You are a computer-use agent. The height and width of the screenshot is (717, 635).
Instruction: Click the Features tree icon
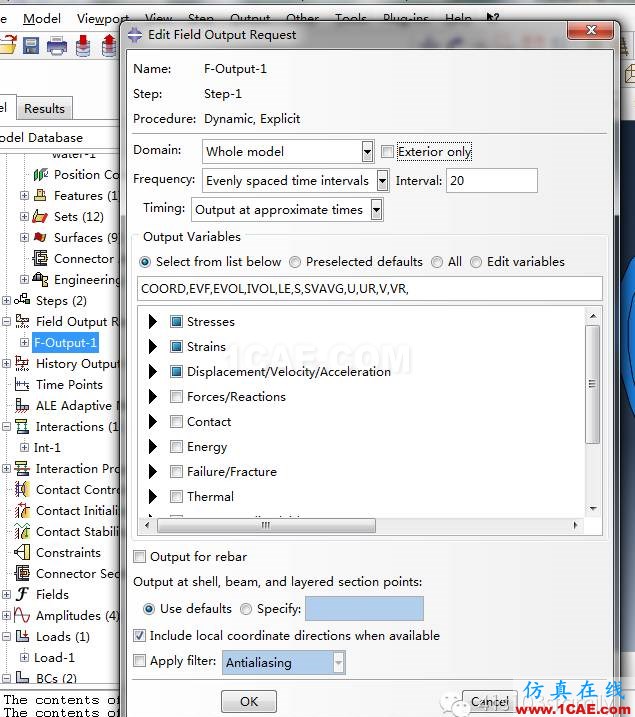coord(40,195)
